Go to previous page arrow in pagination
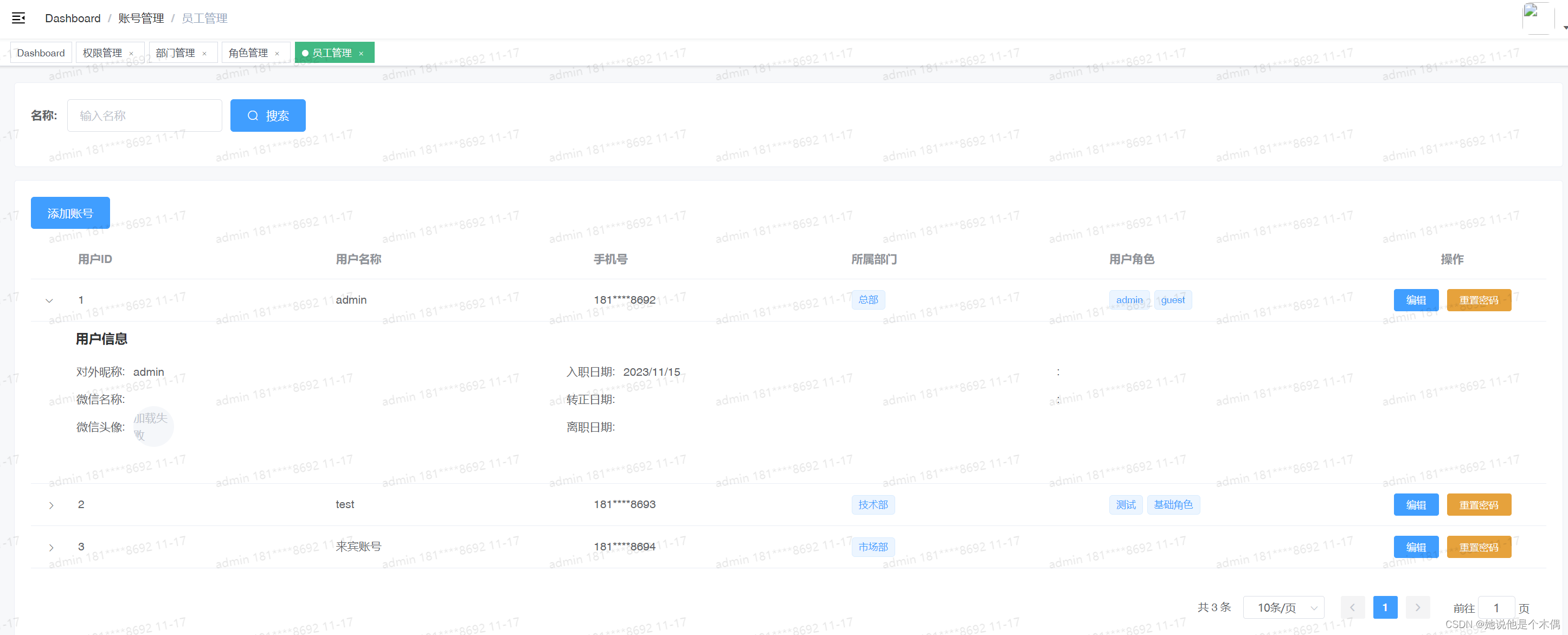Viewport: 1568px width, 635px height. tap(1353, 607)
